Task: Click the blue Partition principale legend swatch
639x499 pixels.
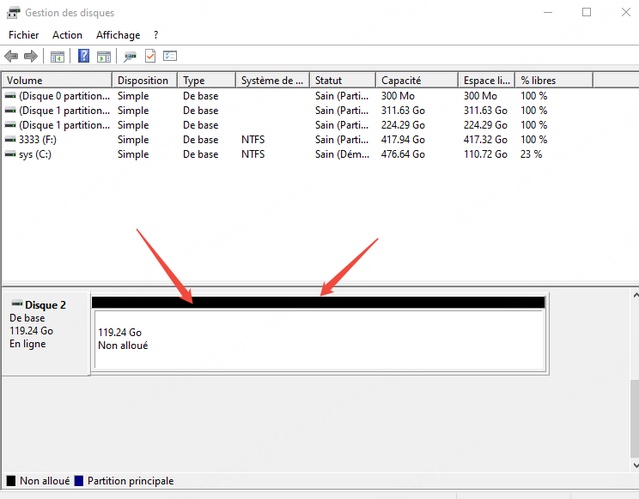Action: click(79, 481)
